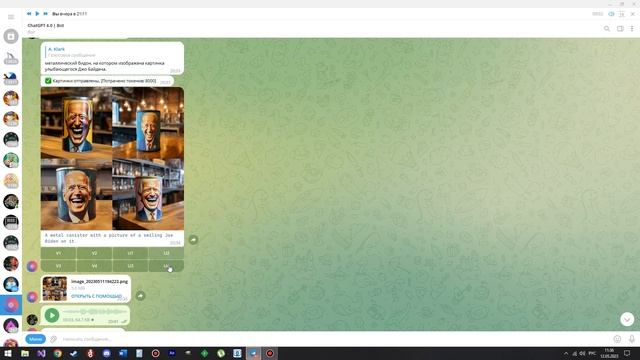Click the V4 variation button

coord(94,266)
